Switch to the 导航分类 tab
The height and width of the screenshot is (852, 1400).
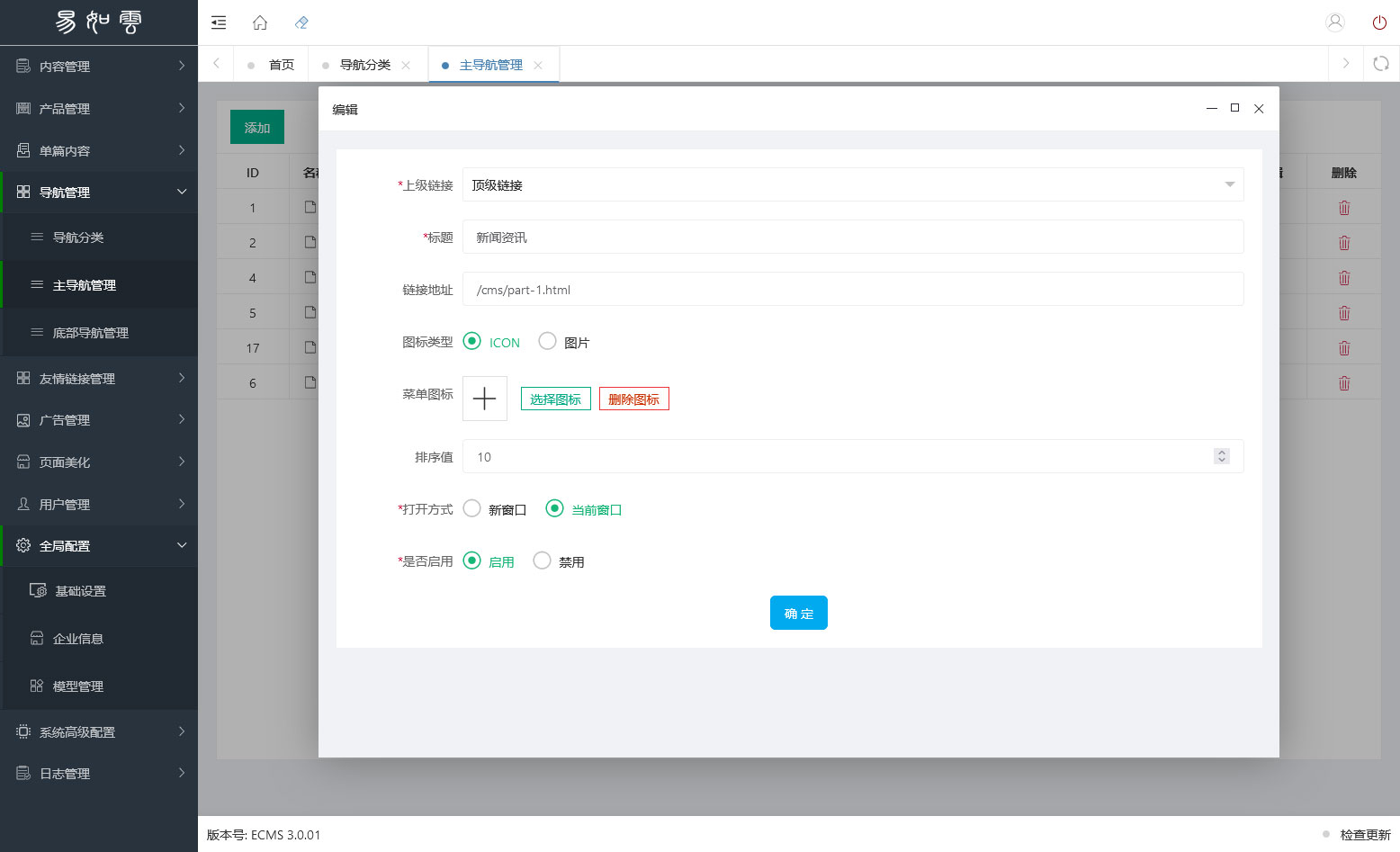(x=364, y=65)
